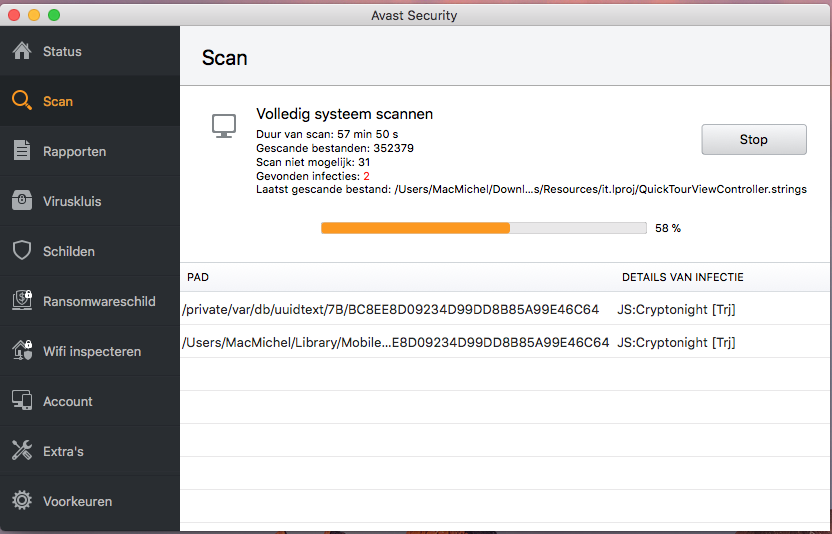The image size is (832, 534).
Task: Go to the Viruskluis label
Action: coord(72,202)
